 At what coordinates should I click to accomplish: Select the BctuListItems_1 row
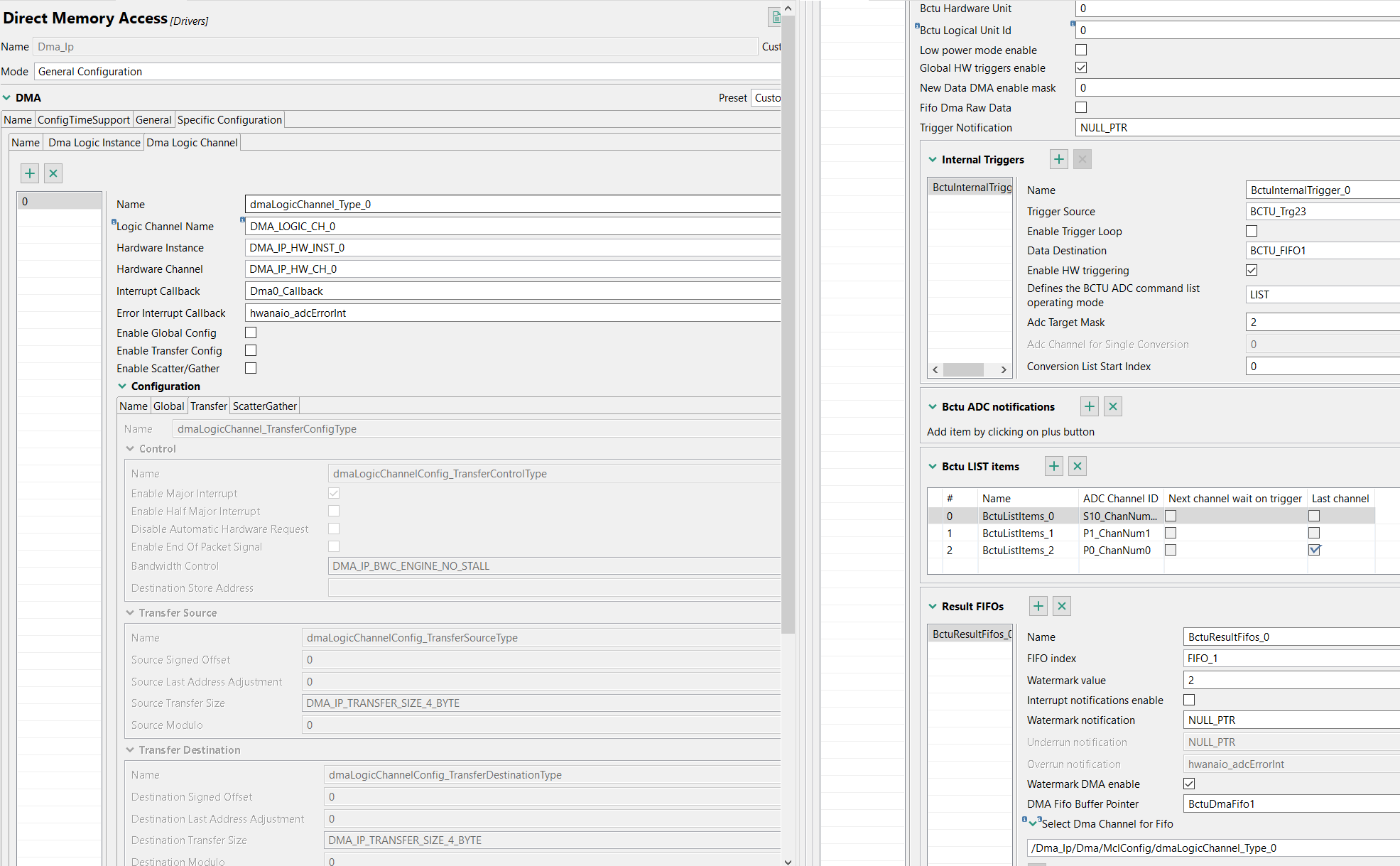tap(1017, 533)
